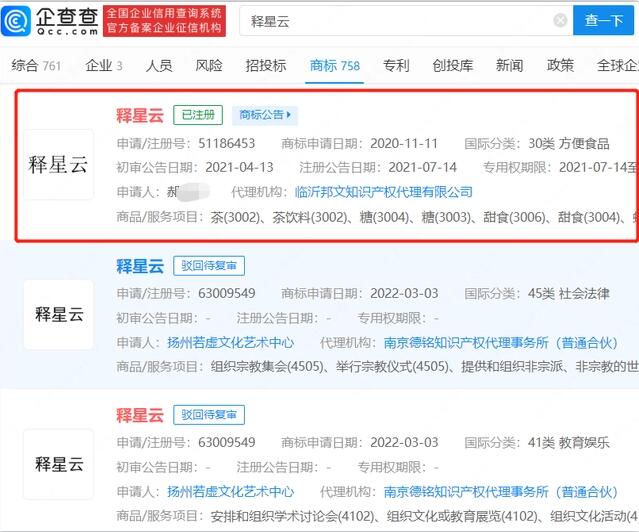The image size is (639, 532).
Task: Open the 创投库 tab
Action: tap(452, 65)
